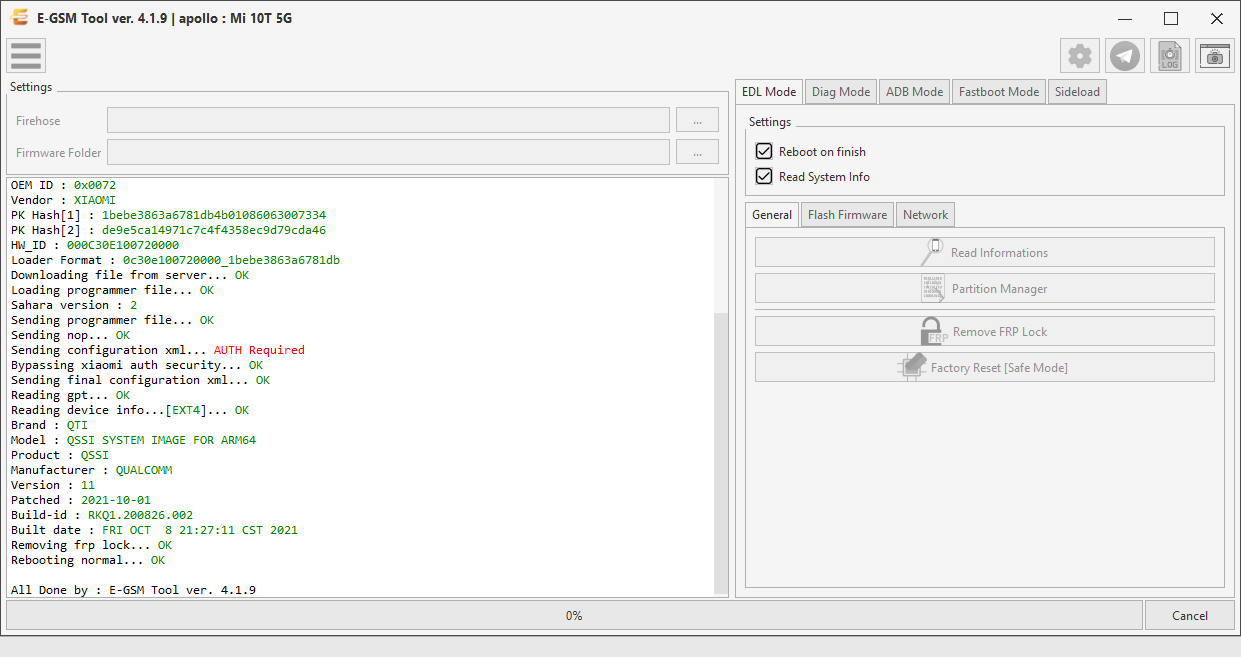1241x657 pixels.
Task: Click Removing frp lock... OK line
Action: (x=91, y=545)
